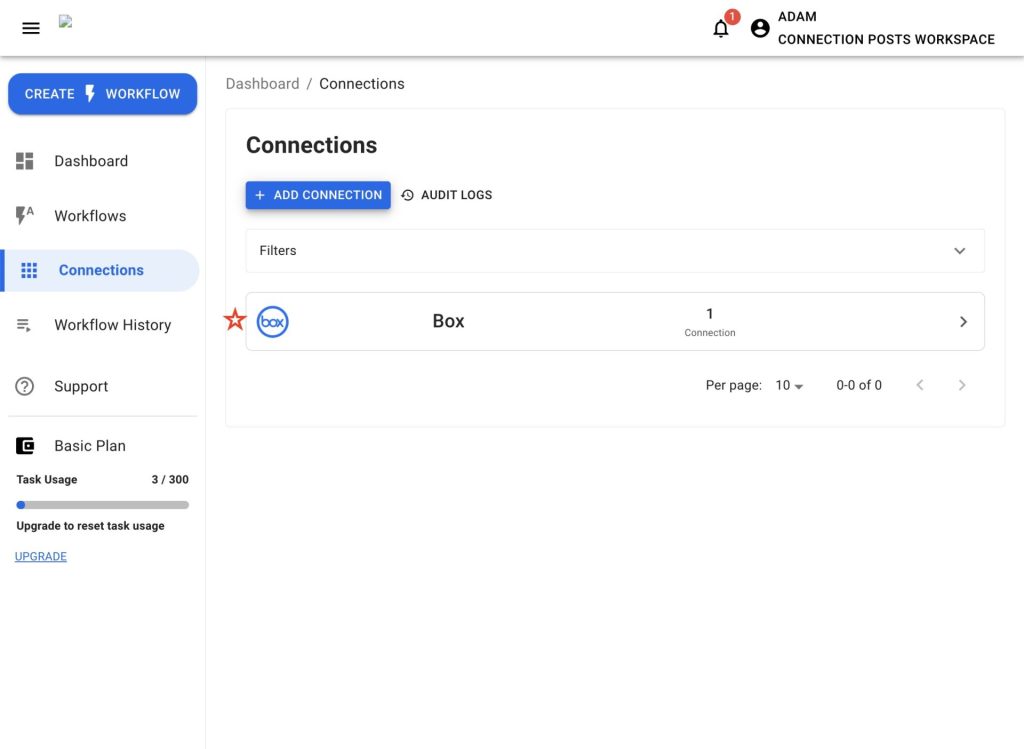Click the Connections page heading

click(x=312, y=145)
